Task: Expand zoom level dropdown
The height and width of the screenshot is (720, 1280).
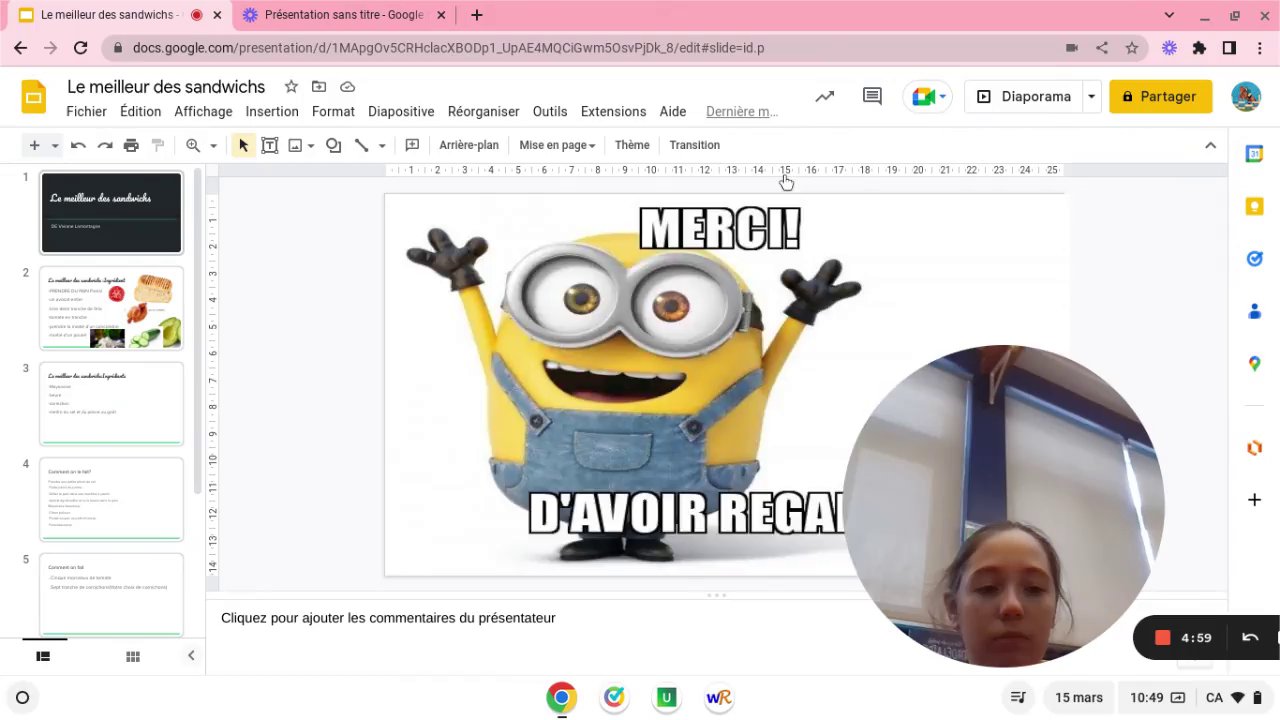Action: click(x=213, y=146)
